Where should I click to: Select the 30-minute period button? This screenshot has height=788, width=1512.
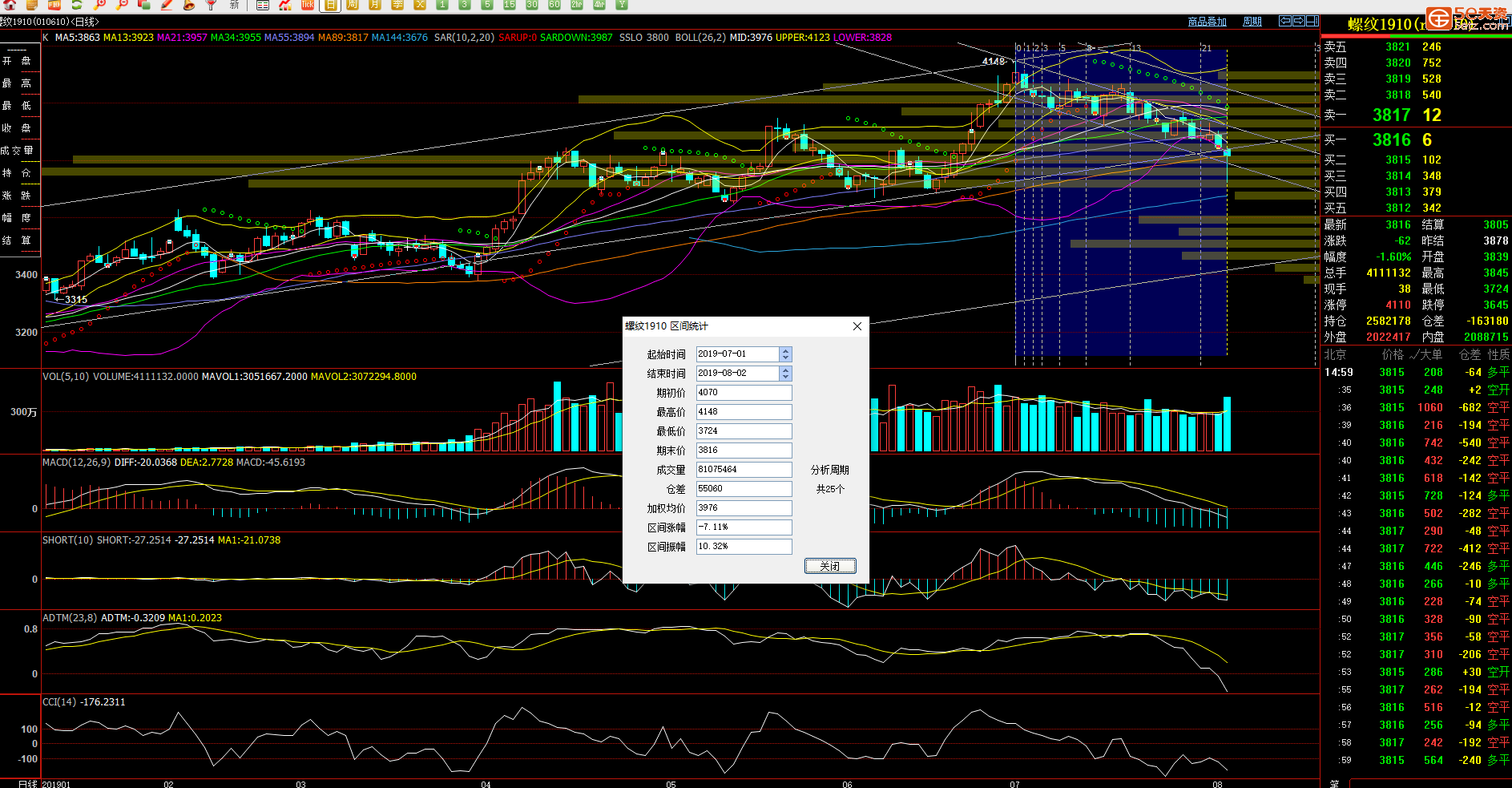(x=532, y=4)
